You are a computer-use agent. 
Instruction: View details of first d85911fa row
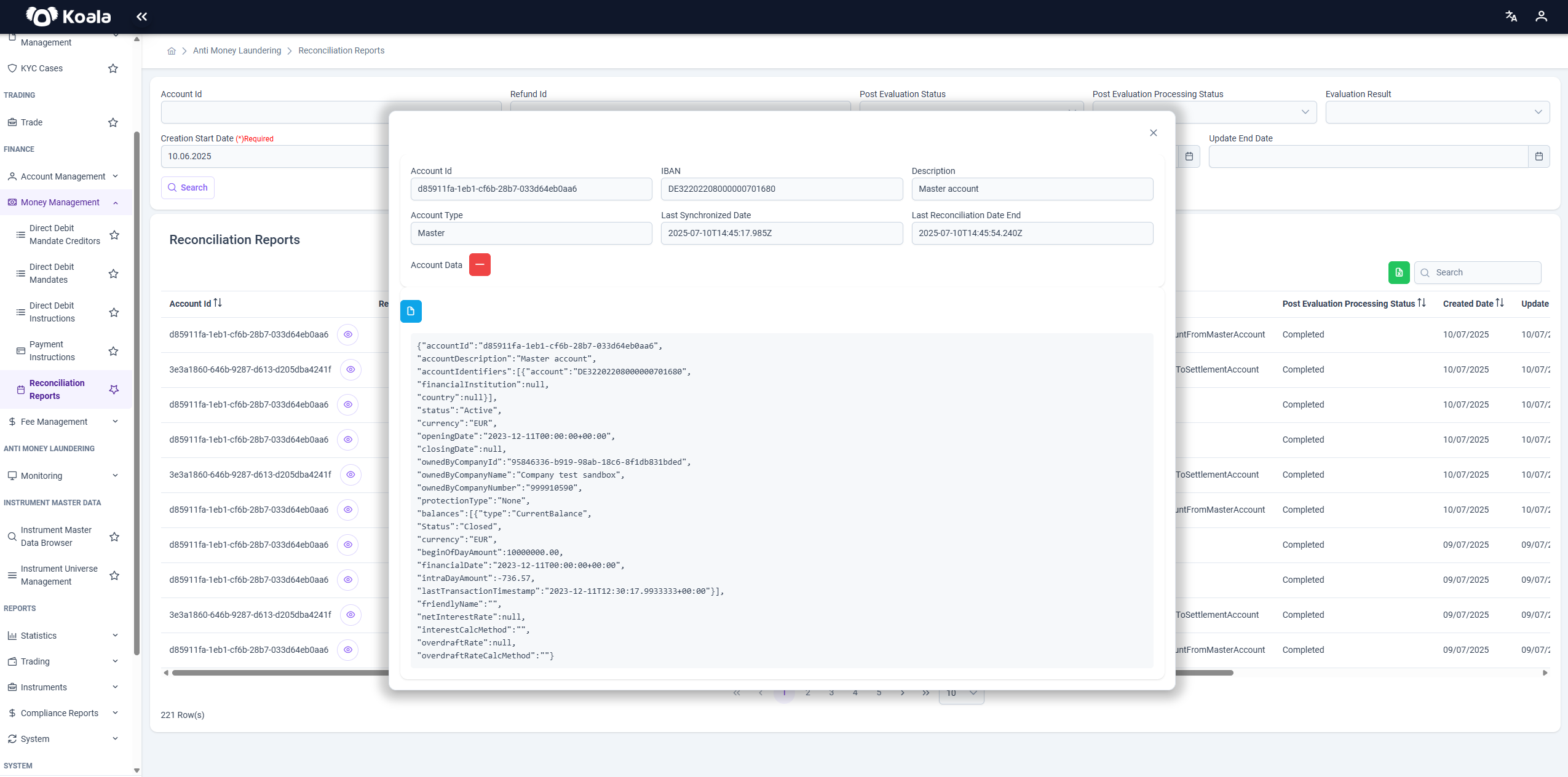tap(348, 334)
